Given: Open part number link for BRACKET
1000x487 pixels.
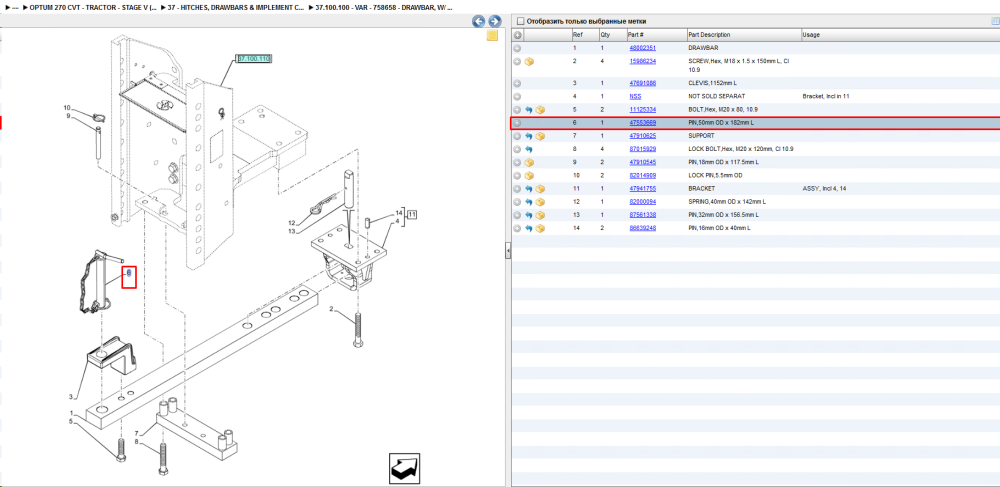Looking at the screenshot, I should tap(642, 189).
